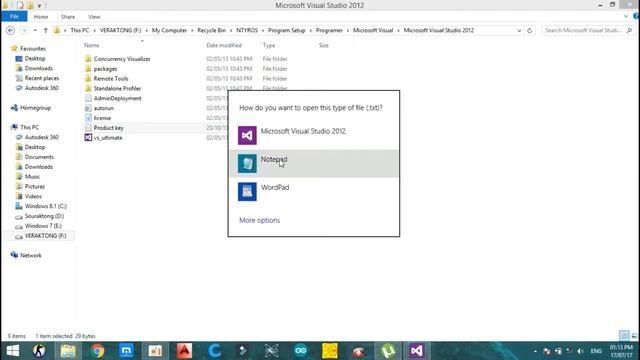Screen dimensions: 640x360
Task: Click the Notepad icon in dialog
Action: click(x=247, y=163)
